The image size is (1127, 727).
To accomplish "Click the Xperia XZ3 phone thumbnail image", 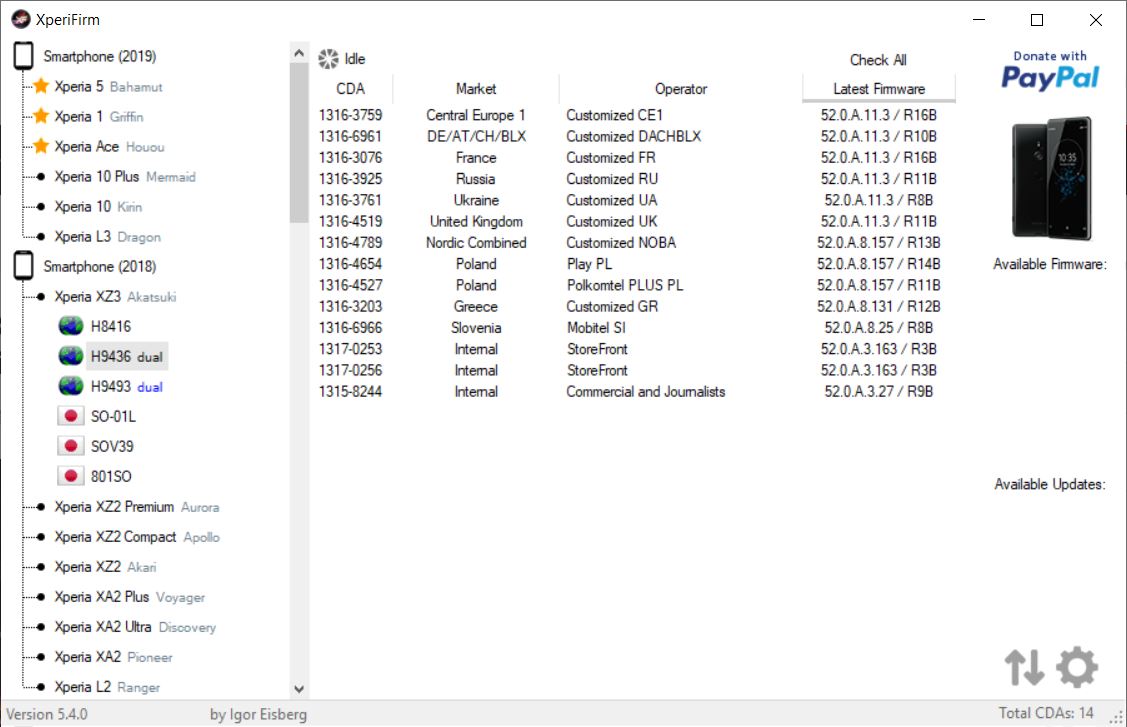I will [1050, 180].
